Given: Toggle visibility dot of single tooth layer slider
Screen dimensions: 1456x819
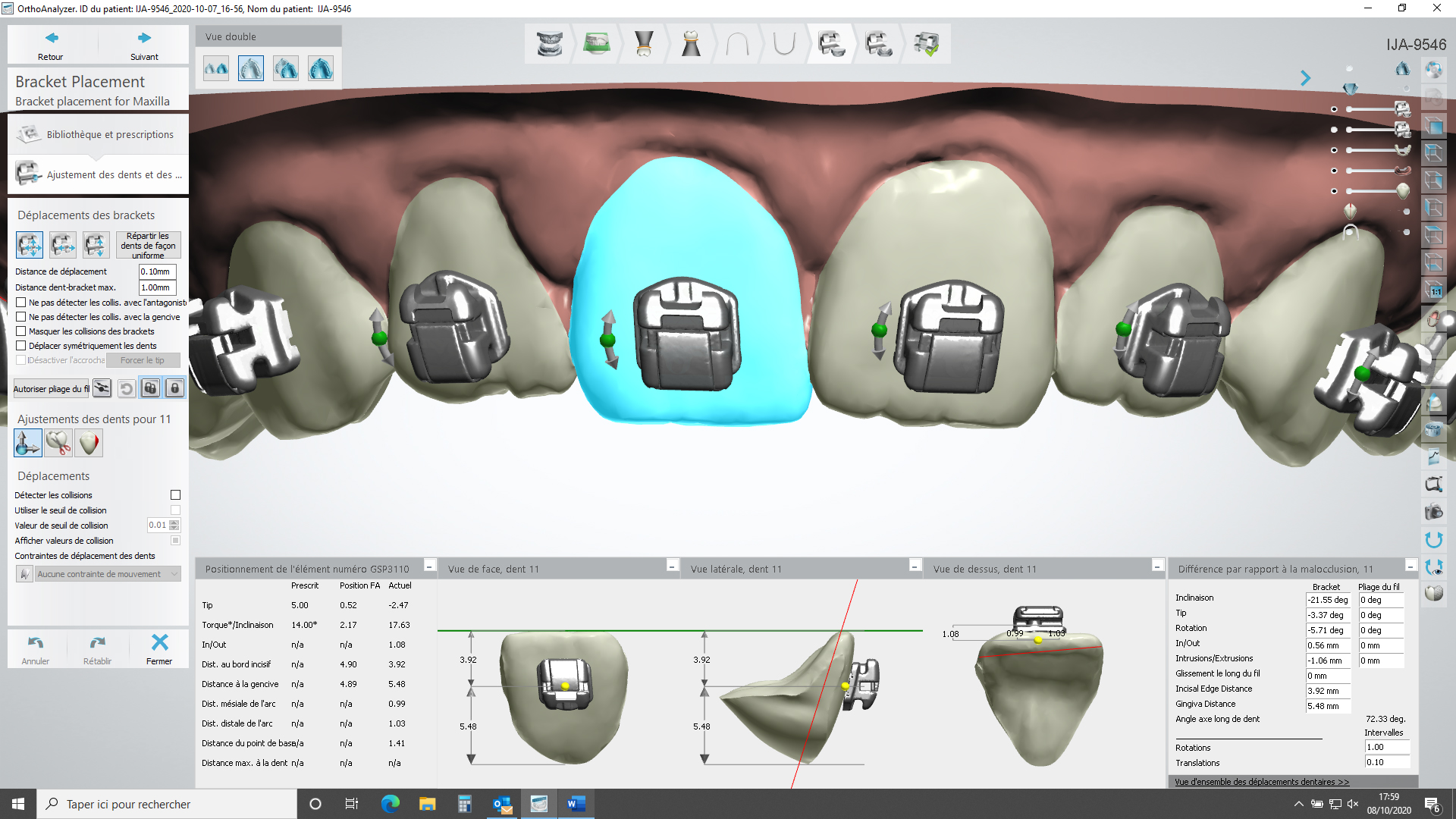Looking at the screenshot, I should point(1334,191).
